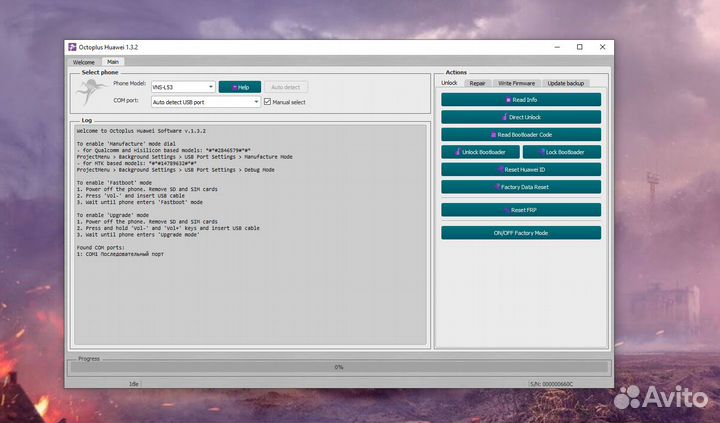Click the Reset FRP button
Image resolution: width=720 pixels, height=423 pixels.
tap(521, 210)
